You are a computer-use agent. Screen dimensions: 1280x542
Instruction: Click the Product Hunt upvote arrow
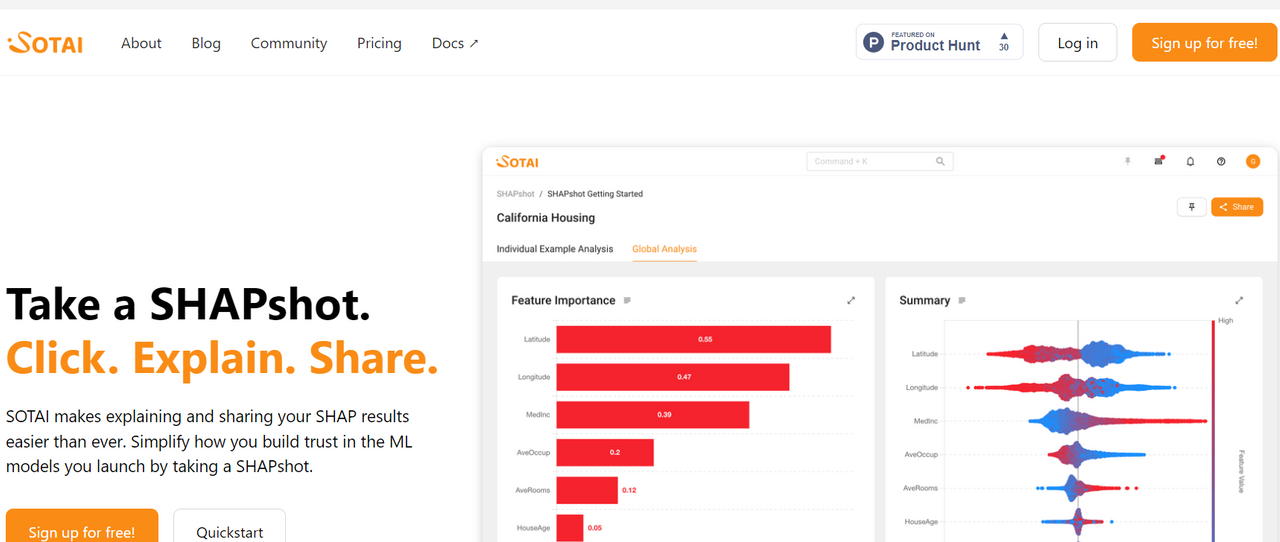click(x=1004, y=36)
